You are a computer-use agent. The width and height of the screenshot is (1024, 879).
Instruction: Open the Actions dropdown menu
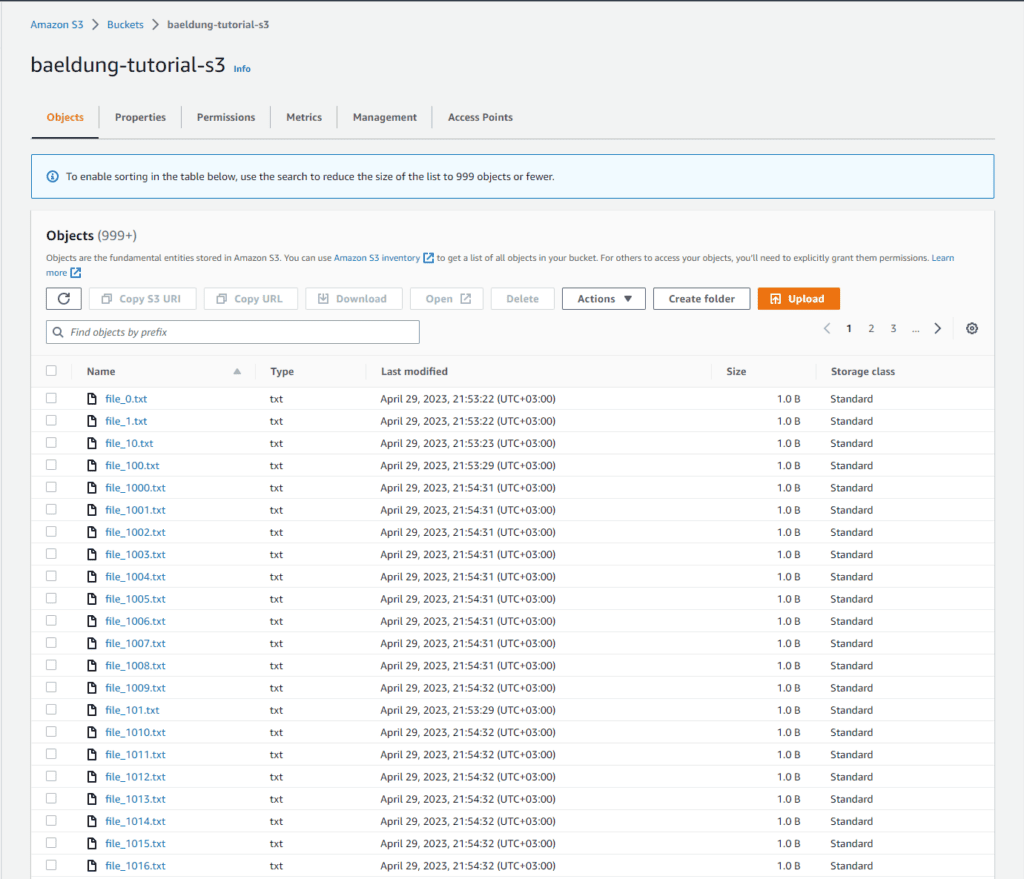pos(603,298)
